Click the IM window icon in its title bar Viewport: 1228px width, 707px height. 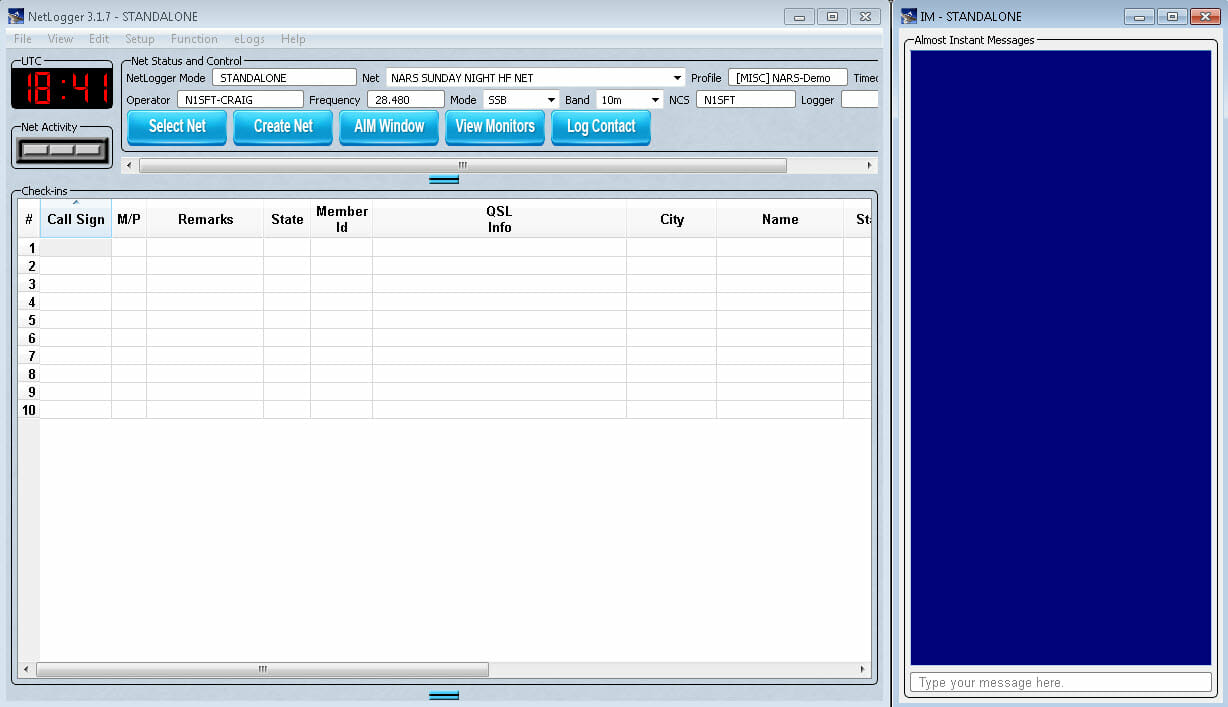coord(908,16)
